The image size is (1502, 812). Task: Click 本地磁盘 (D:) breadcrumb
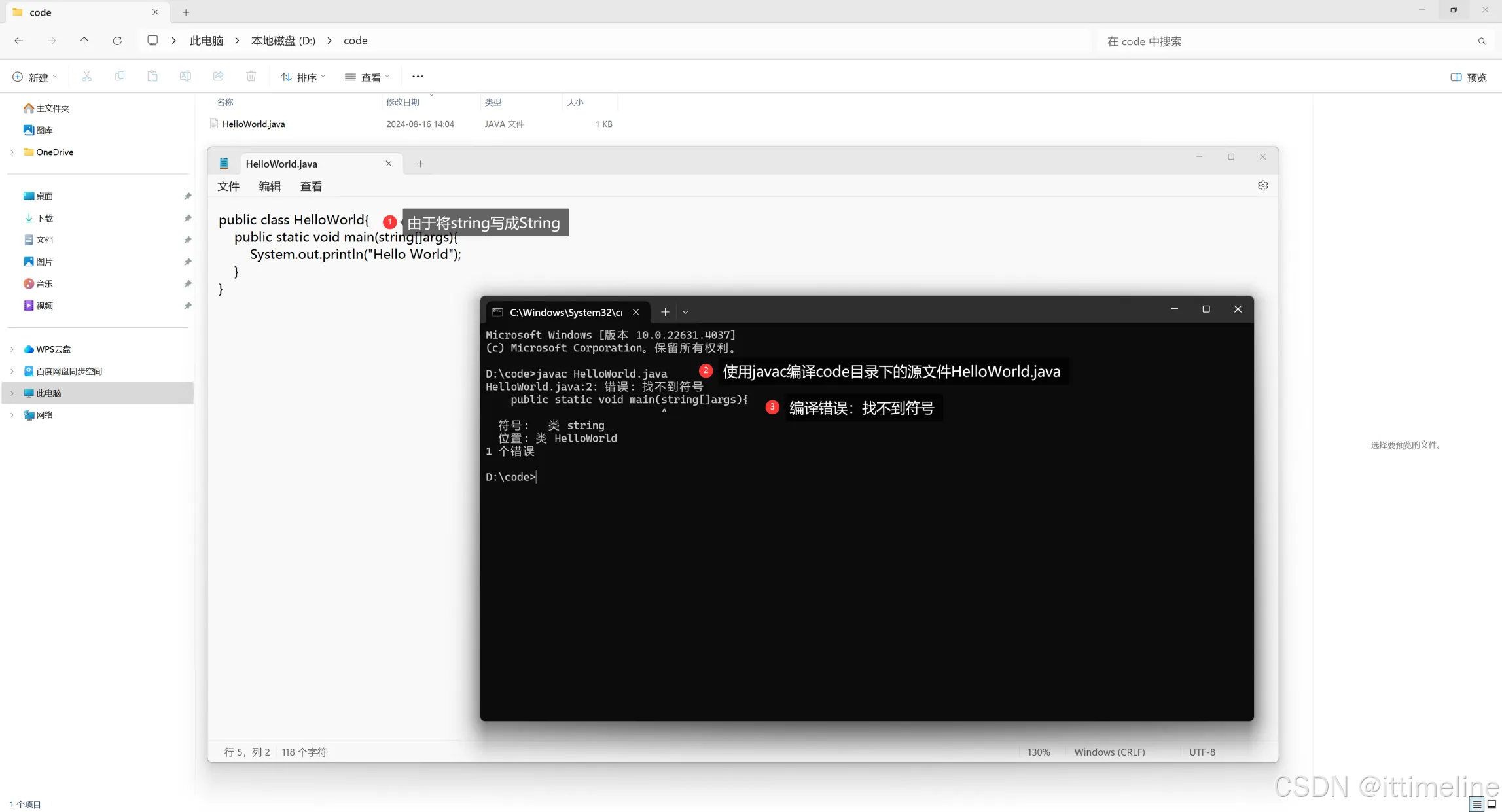click(x=283, y=41)
